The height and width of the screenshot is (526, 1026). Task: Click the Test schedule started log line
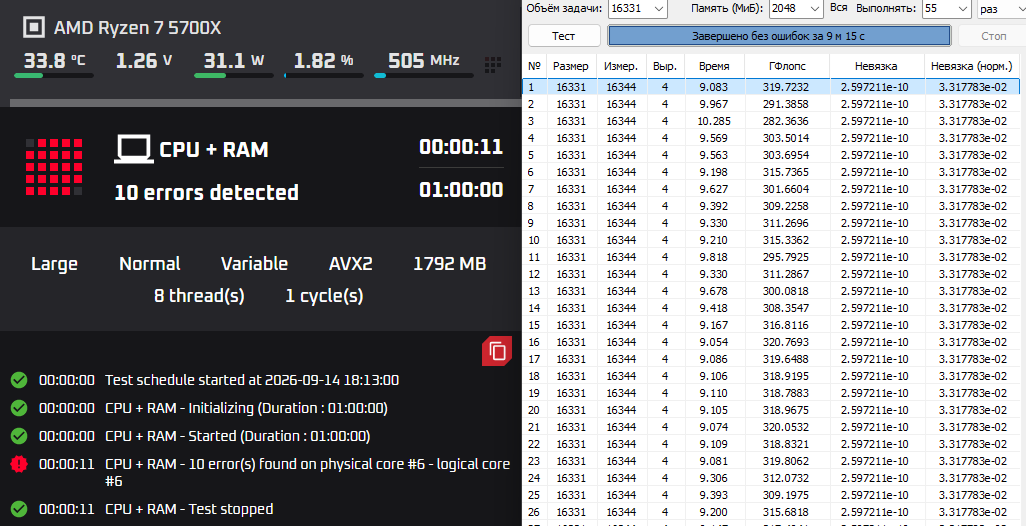pos(252,380)
